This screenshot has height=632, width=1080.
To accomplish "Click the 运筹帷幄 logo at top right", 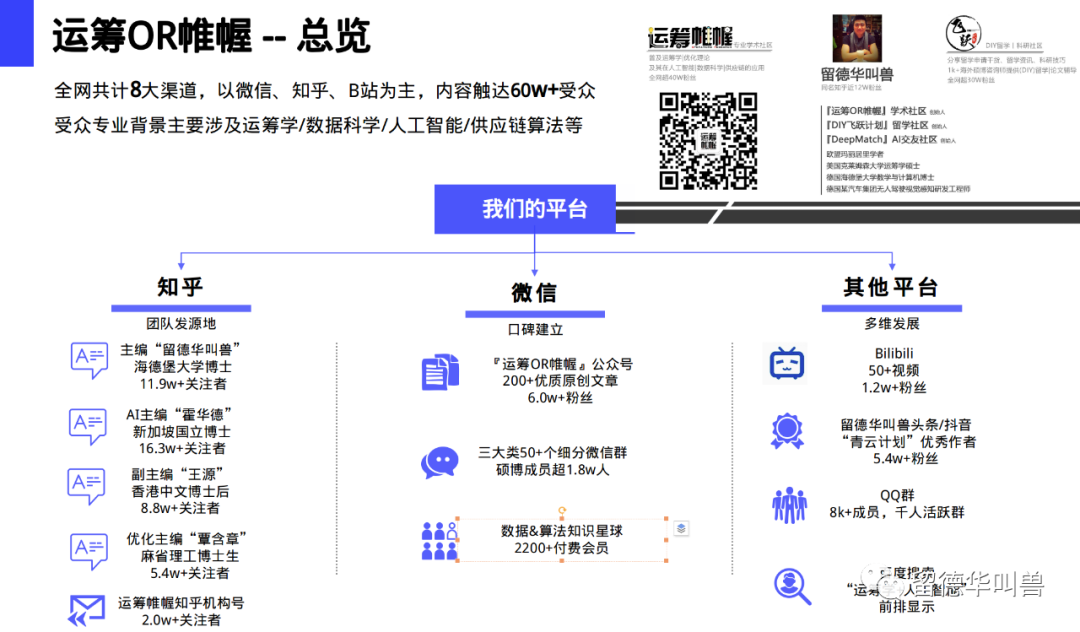I will [x=690, y=37].
